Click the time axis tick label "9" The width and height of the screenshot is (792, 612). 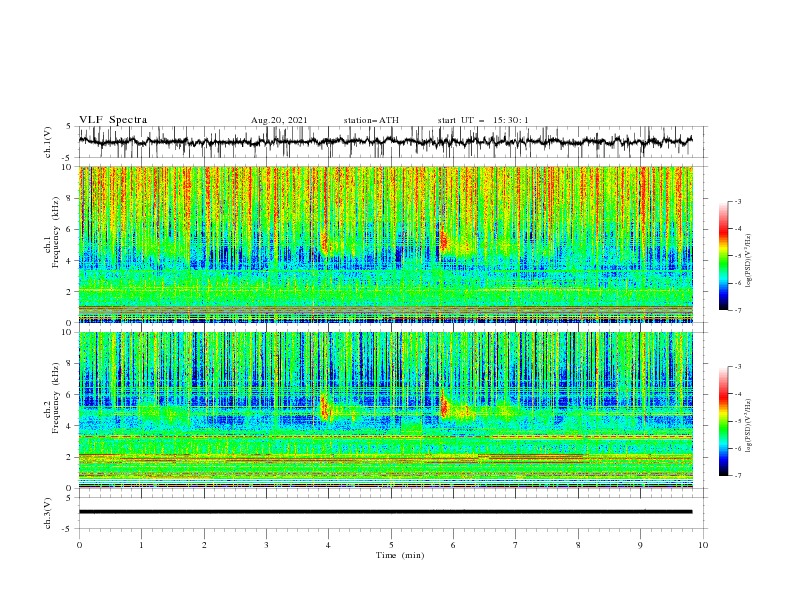coord(640,545)
